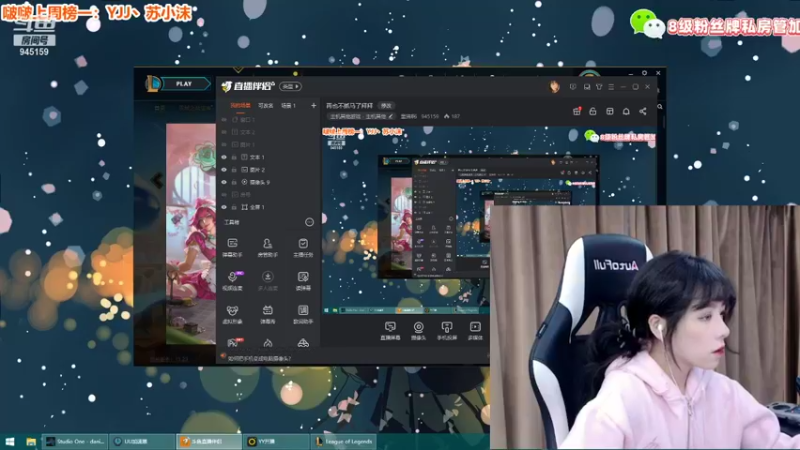Viewport: 800px width, 450px height.
Task: Click the flame-shaped toolbox icon
Action: [x=267, y=343]
